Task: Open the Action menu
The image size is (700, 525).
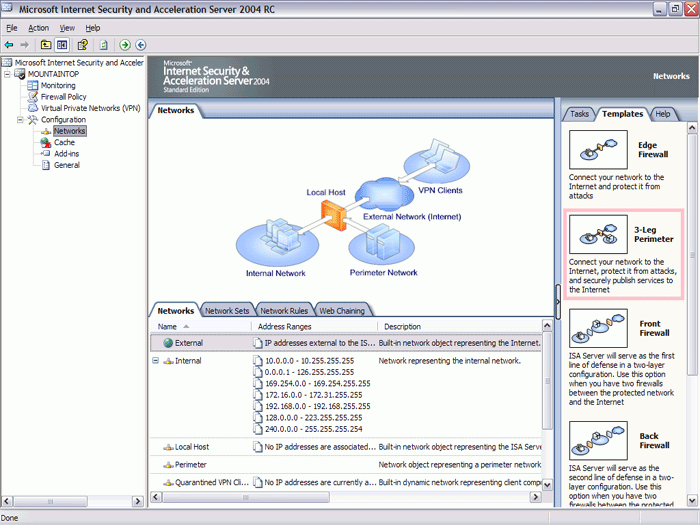Action: pos(38,28)
